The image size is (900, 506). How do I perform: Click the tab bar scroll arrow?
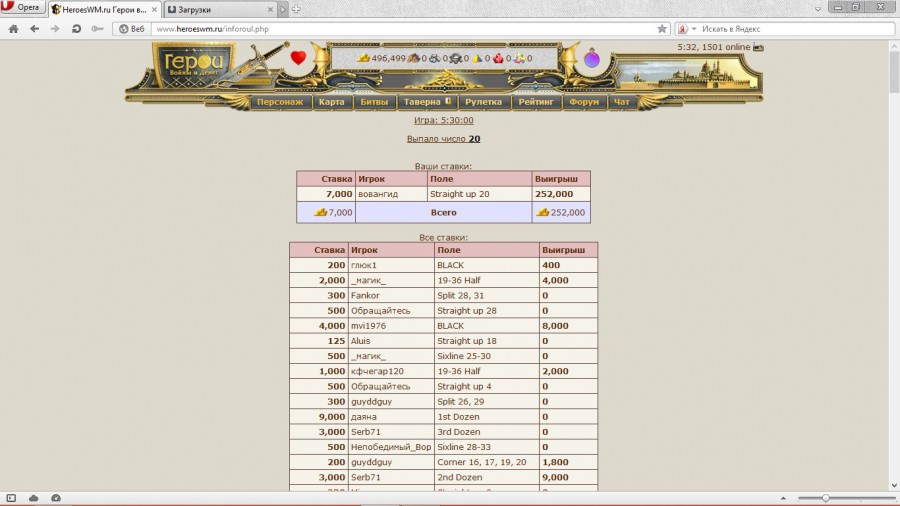pos(282,9)
